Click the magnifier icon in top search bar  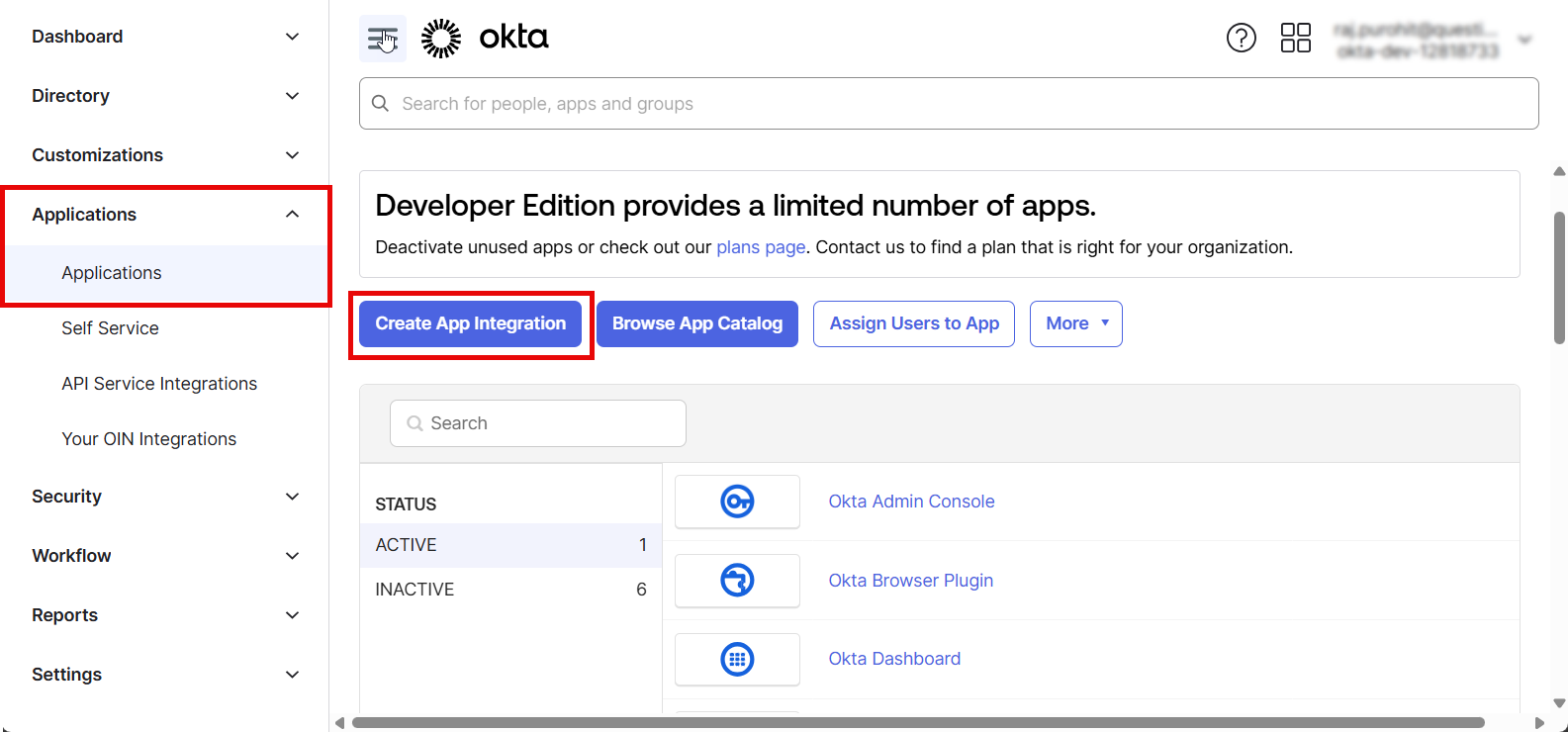[380, 104]
